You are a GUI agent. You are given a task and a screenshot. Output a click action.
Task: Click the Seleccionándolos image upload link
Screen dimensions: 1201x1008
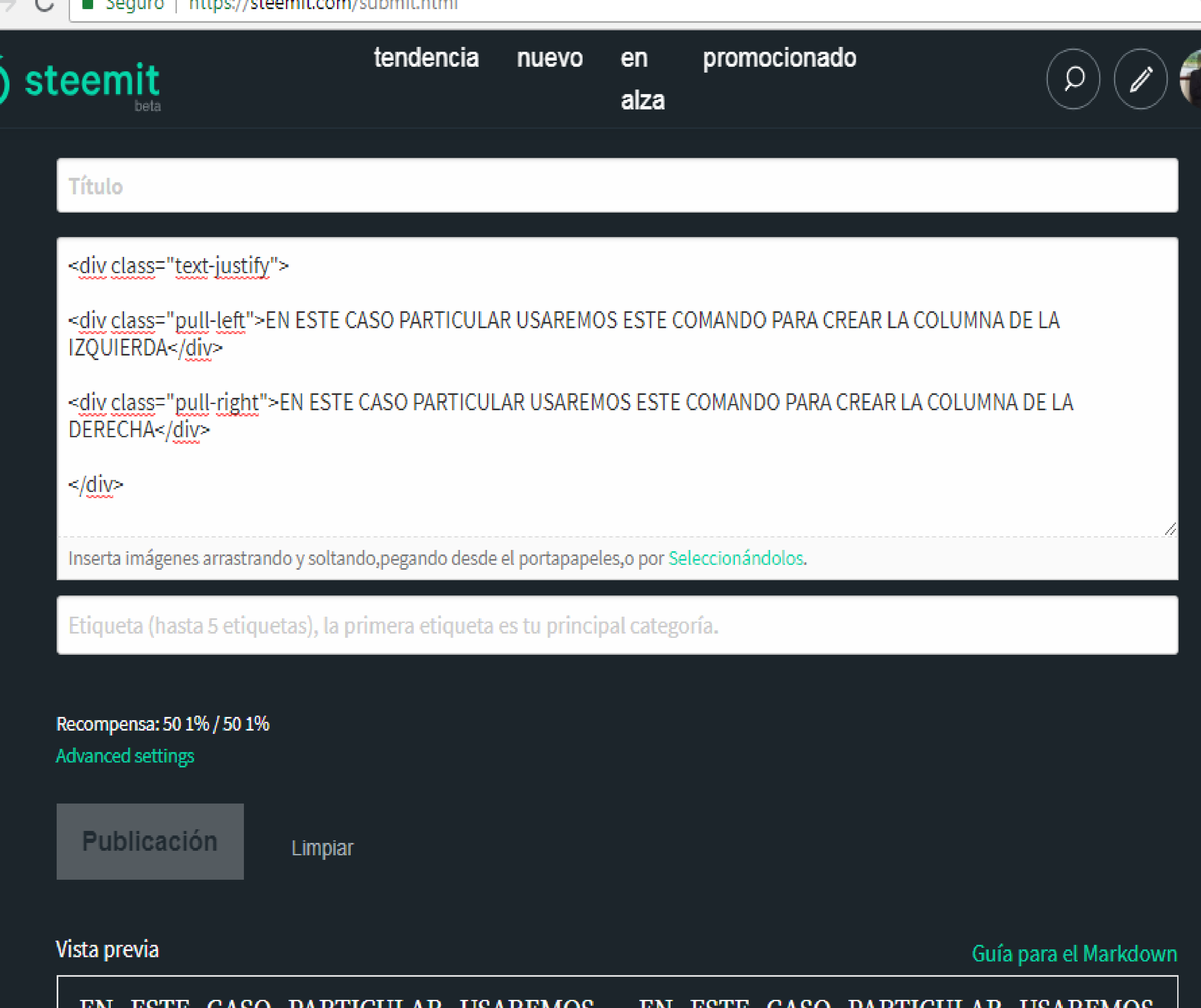pyautogui.click(x=735, y=558)
